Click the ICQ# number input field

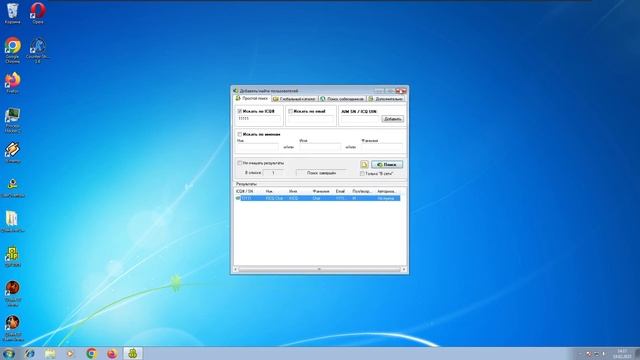pyautogui.click(x=259, y=119)
